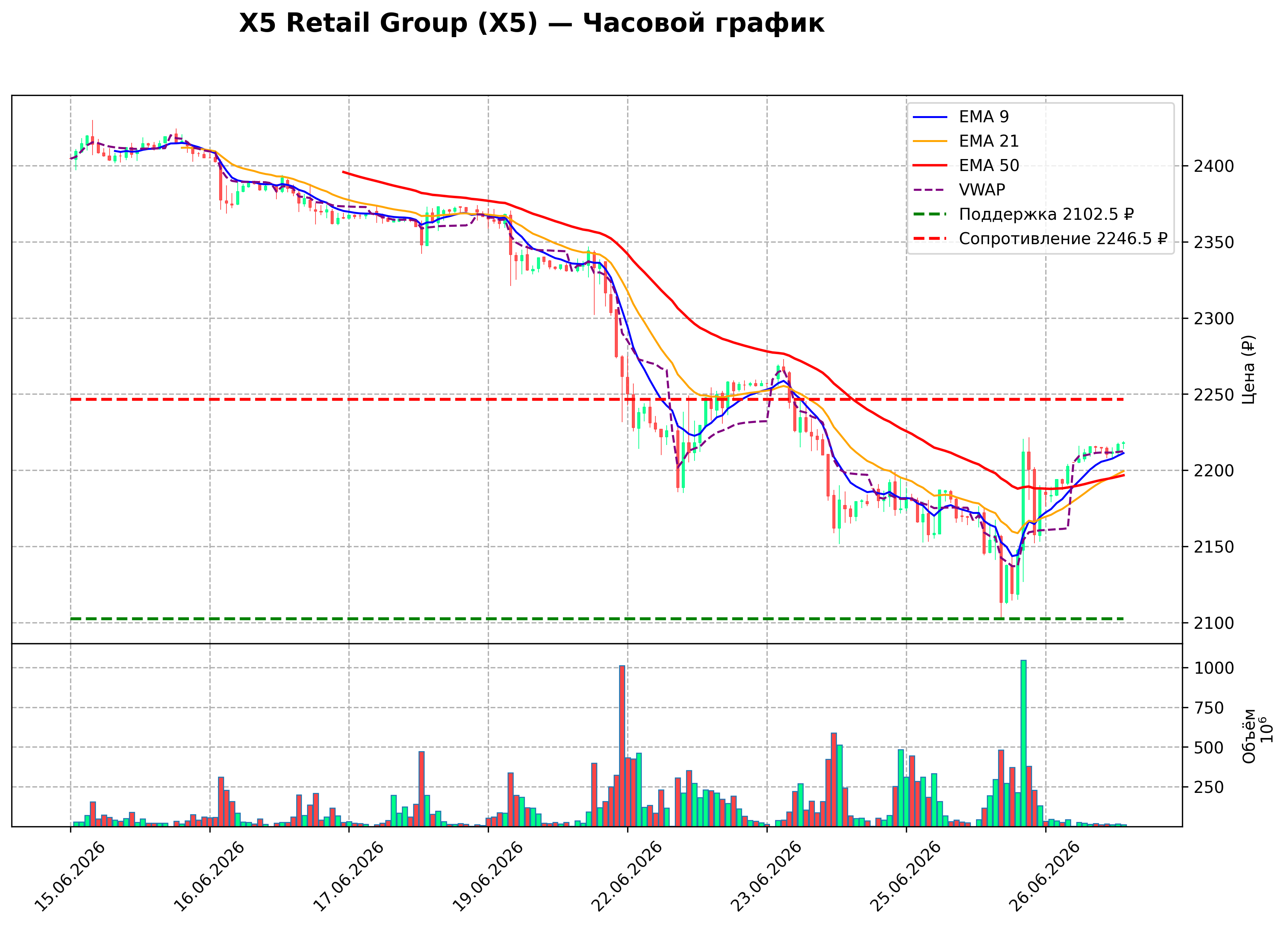This screenshot has height=926, width=1288.
Task: Select the 'EMA 9' legend entry
Action: [961, 116]
